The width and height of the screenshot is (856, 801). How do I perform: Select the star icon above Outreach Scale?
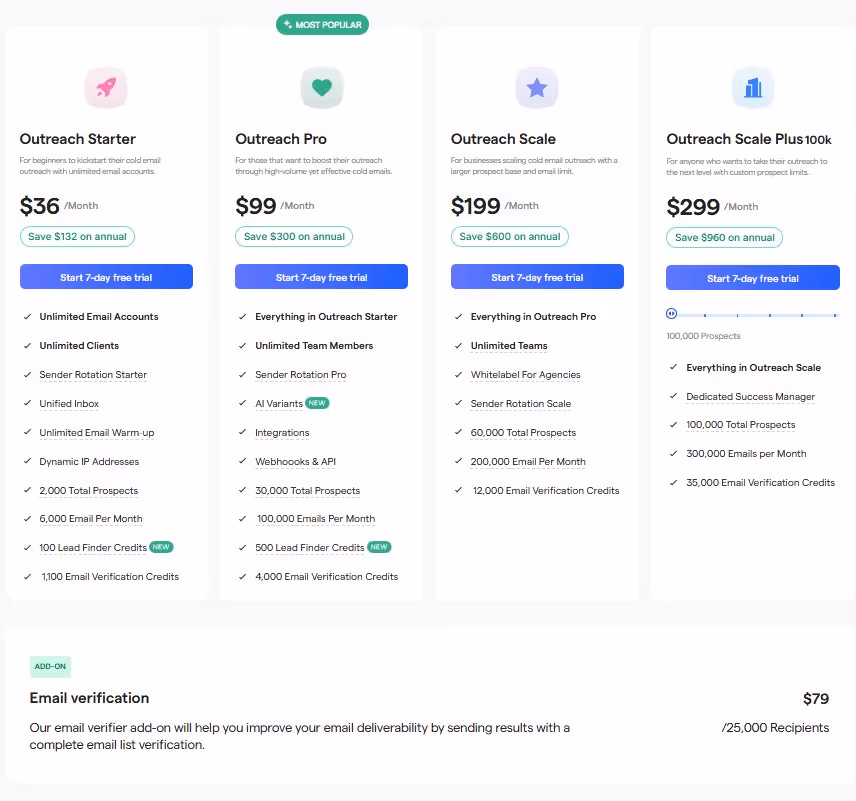click(x=537, y=87)
